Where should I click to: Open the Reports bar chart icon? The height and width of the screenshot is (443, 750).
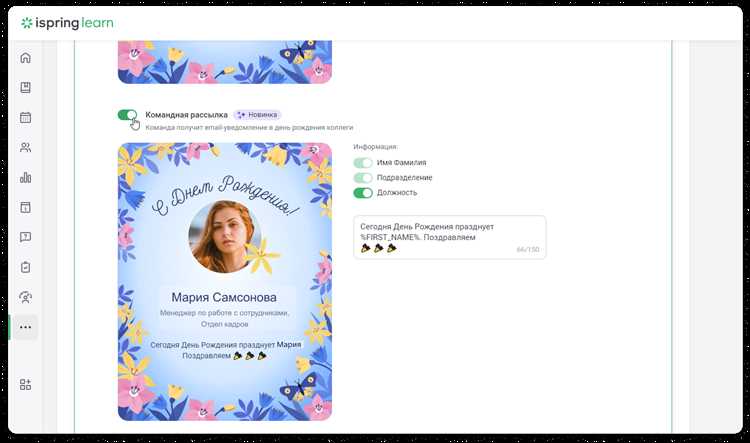click(x=25, y=178)
